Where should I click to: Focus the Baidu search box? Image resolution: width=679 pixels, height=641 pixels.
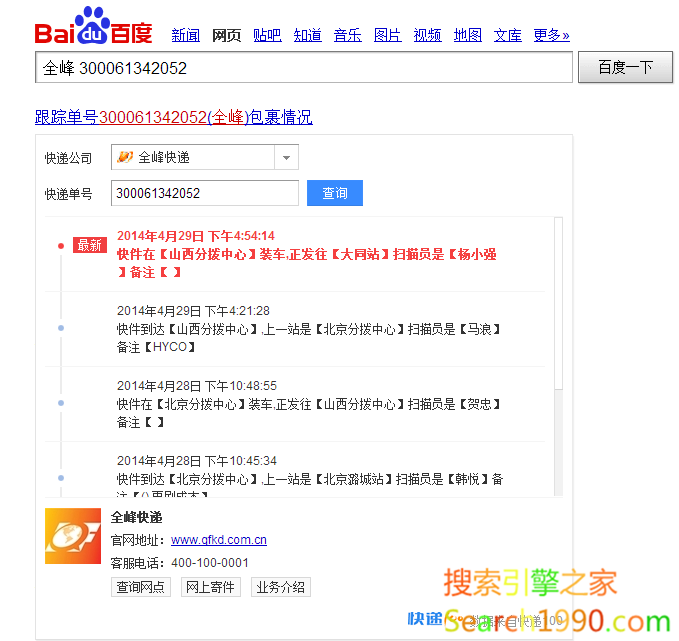(x=304, y=68)
